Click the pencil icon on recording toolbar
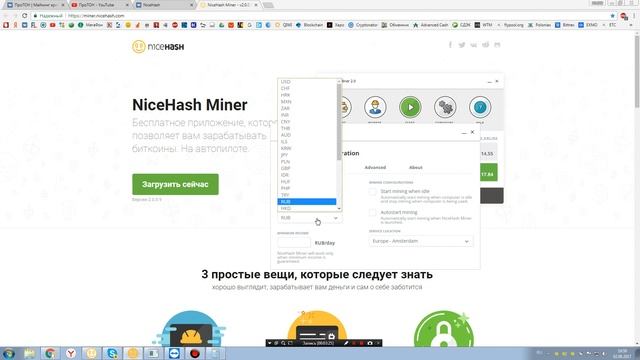Screen dimensions: 640x360 tap(346, 343)
